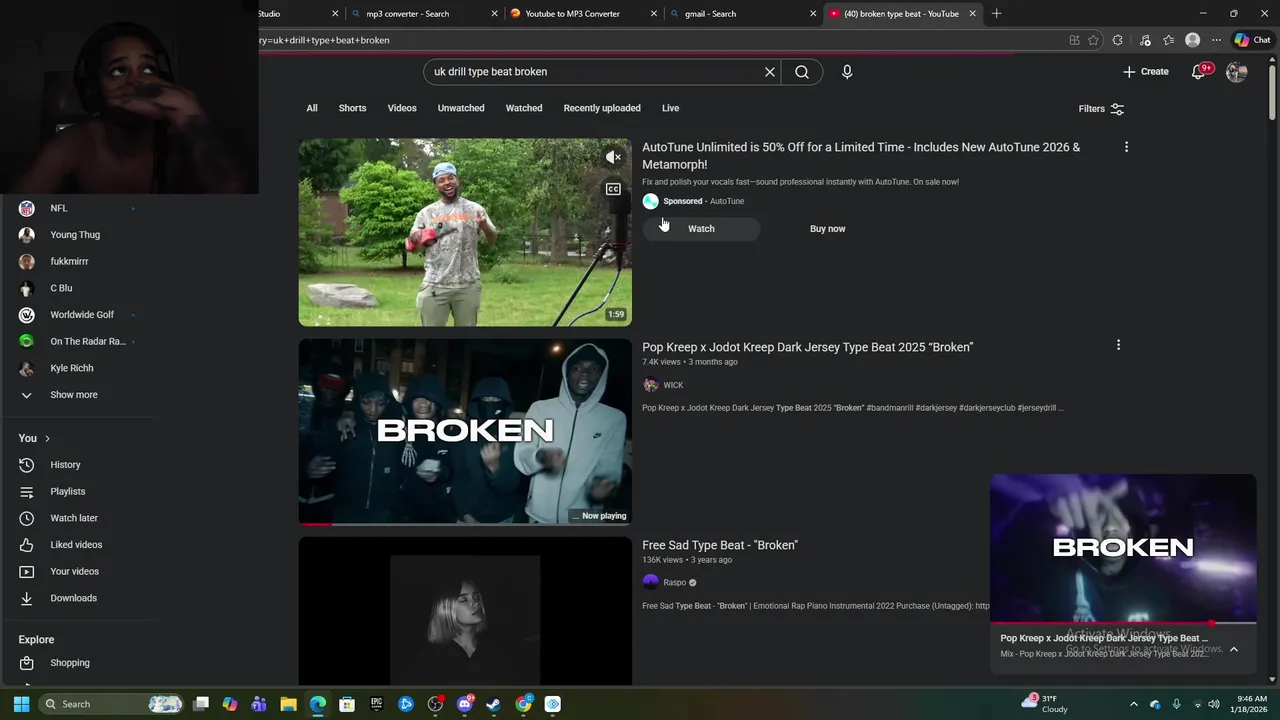Open Free Sad Type Beat video title
Image resolution: width=1280 pixels, height=720 pixels.
click(720, 545)
